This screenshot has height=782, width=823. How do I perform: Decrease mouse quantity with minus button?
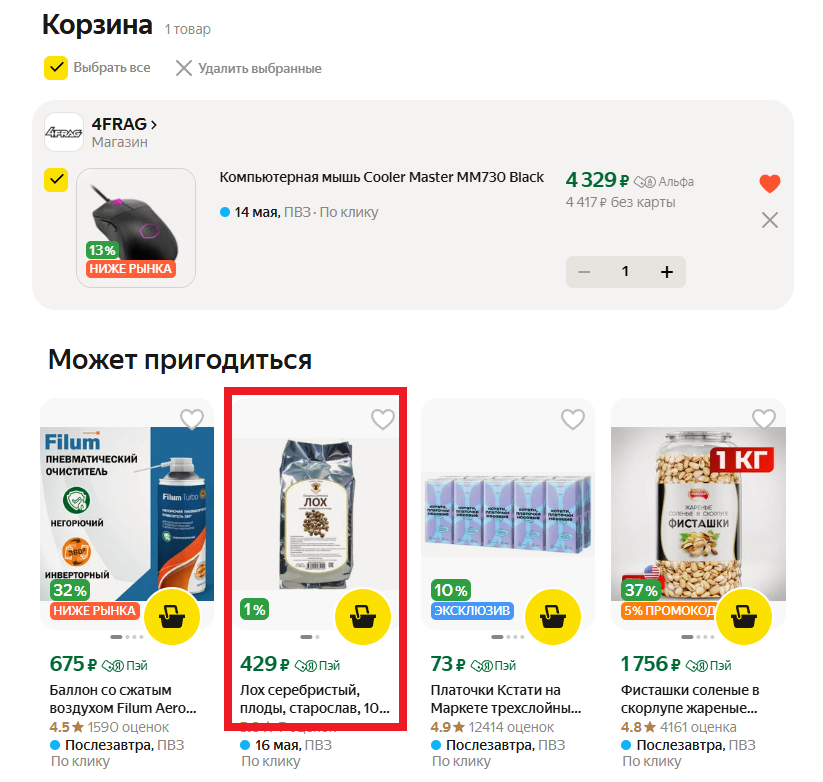click(584, 272)
